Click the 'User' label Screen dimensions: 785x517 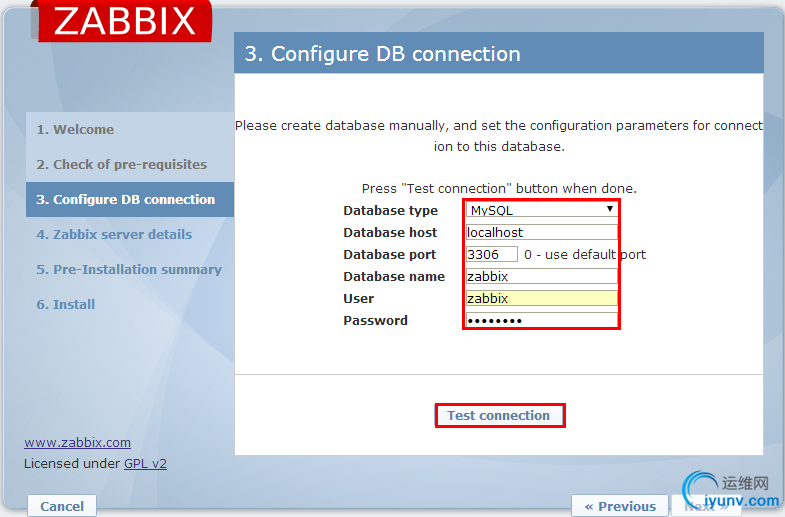(358, 299)
